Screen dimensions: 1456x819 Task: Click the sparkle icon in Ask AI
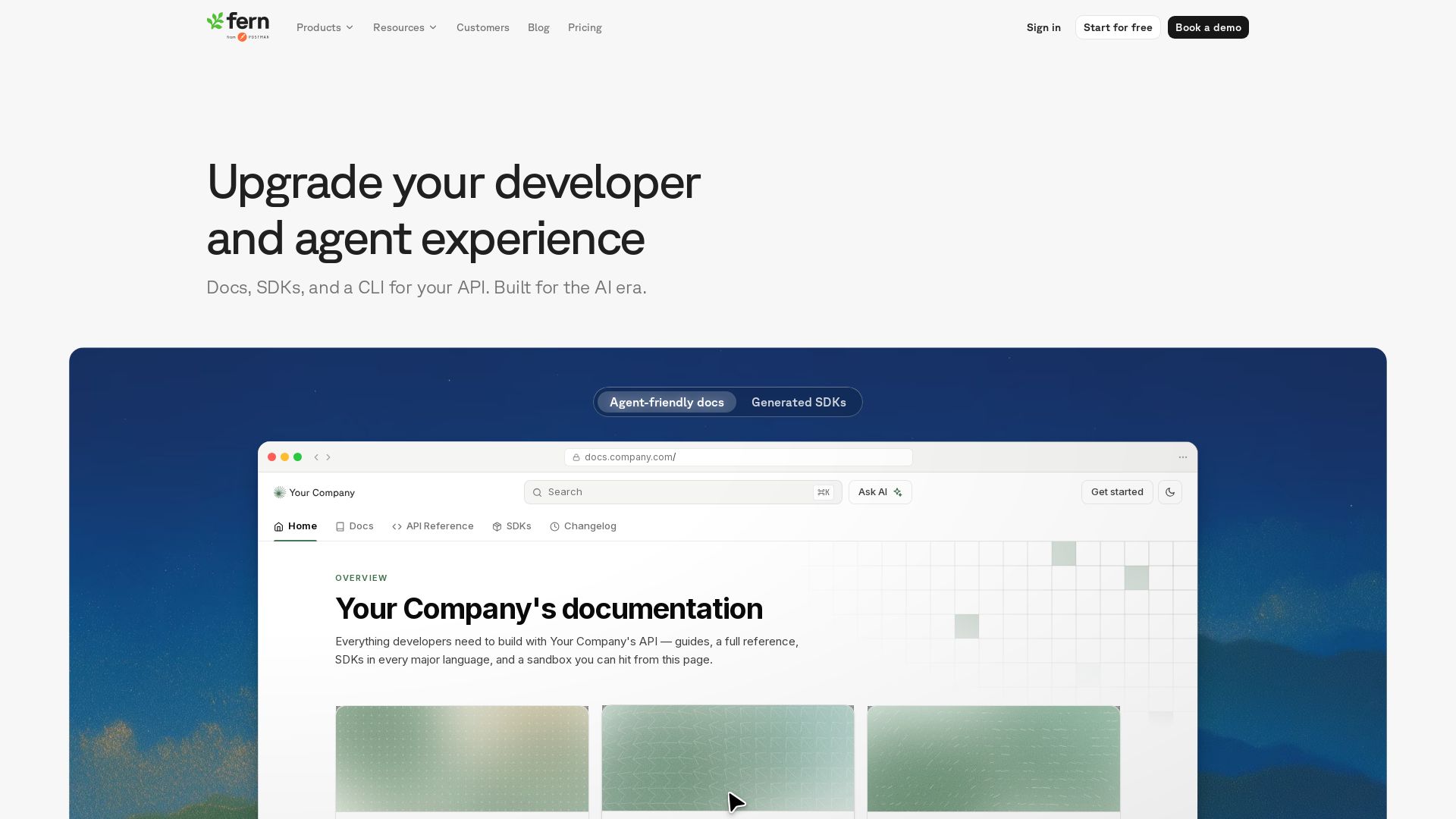tap(898, 493)
